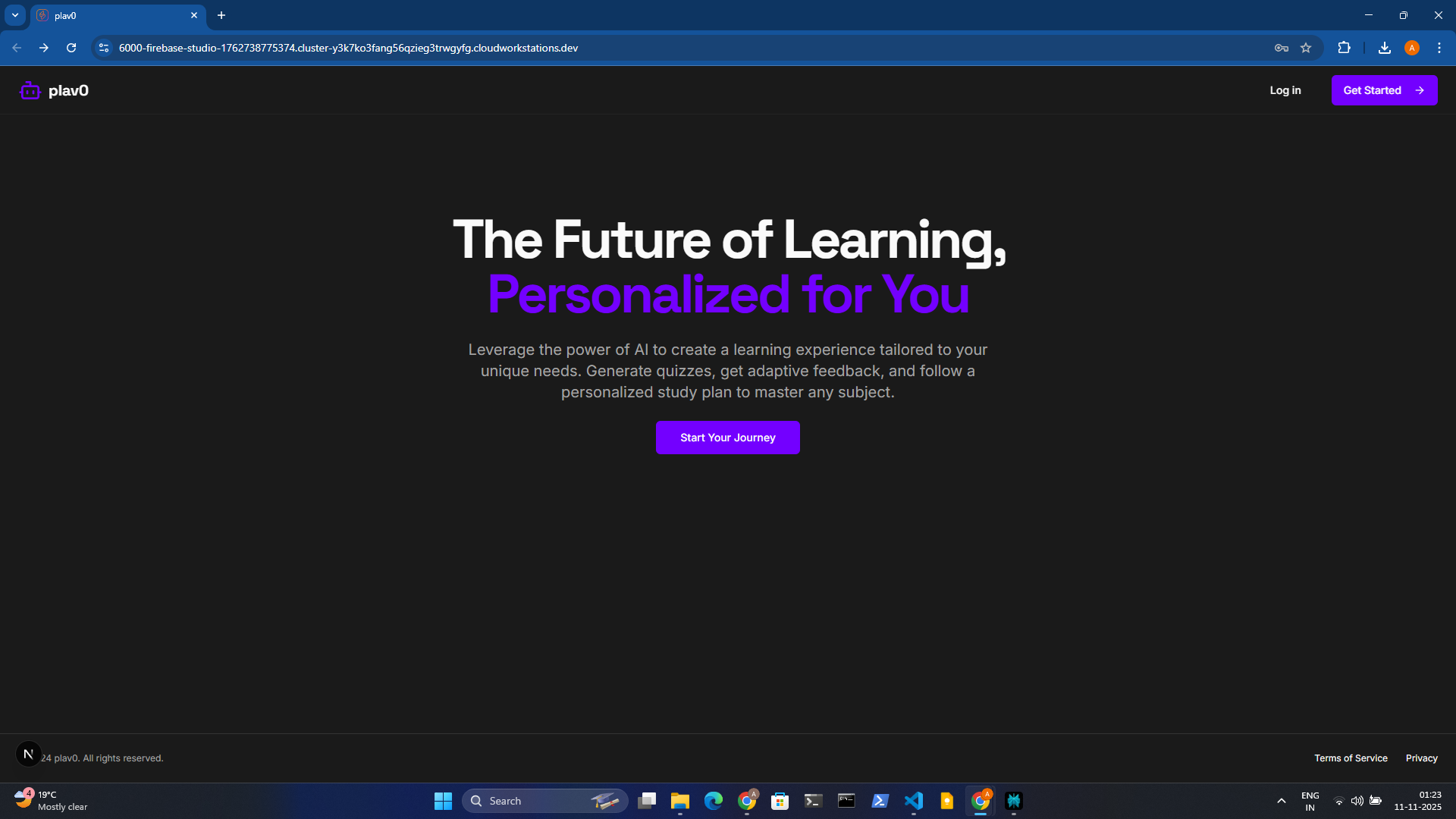
Task: Open password manager key icon
Action: [1281, 48]
